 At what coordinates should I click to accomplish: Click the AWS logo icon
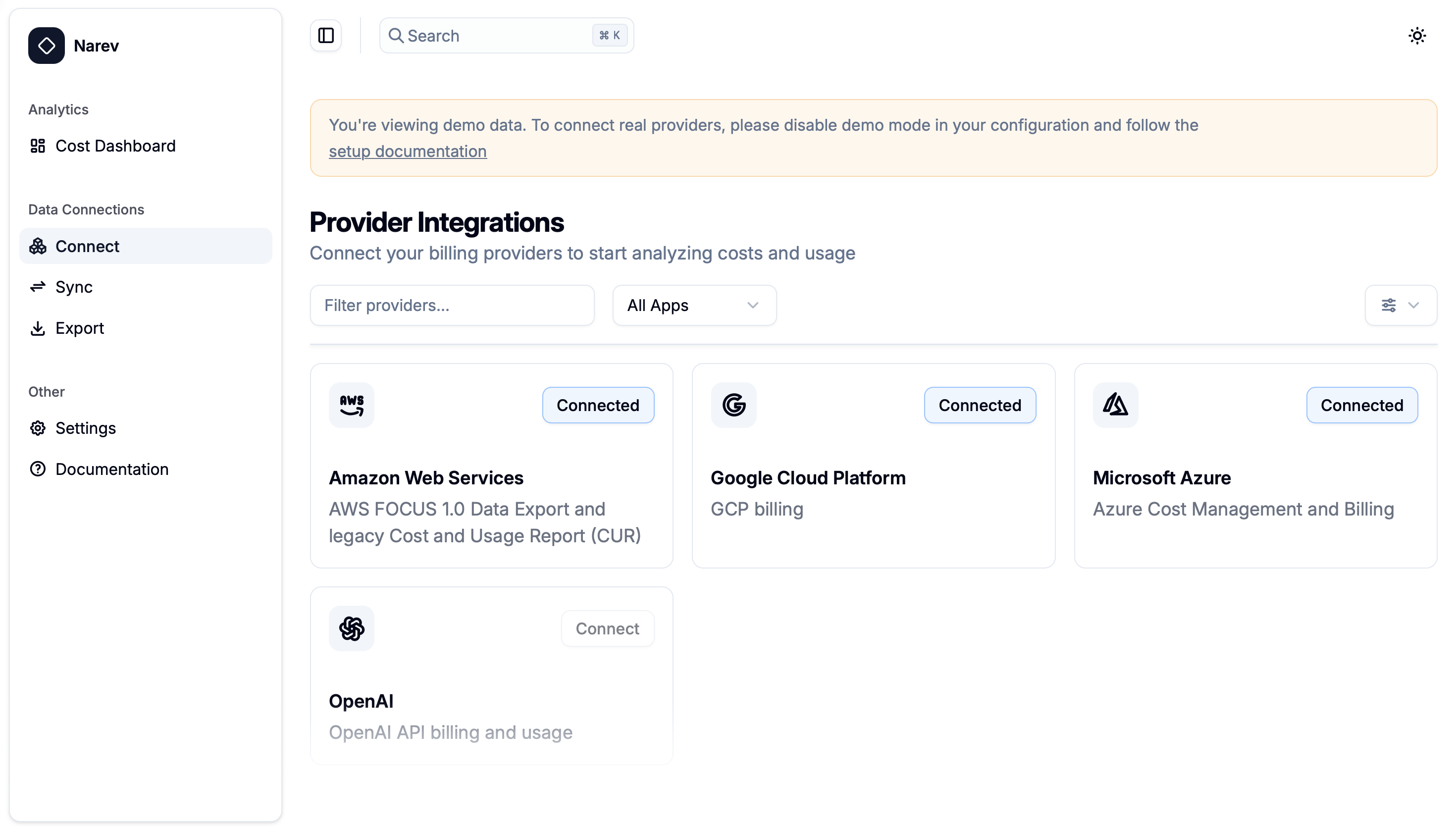tap(352, 405)
